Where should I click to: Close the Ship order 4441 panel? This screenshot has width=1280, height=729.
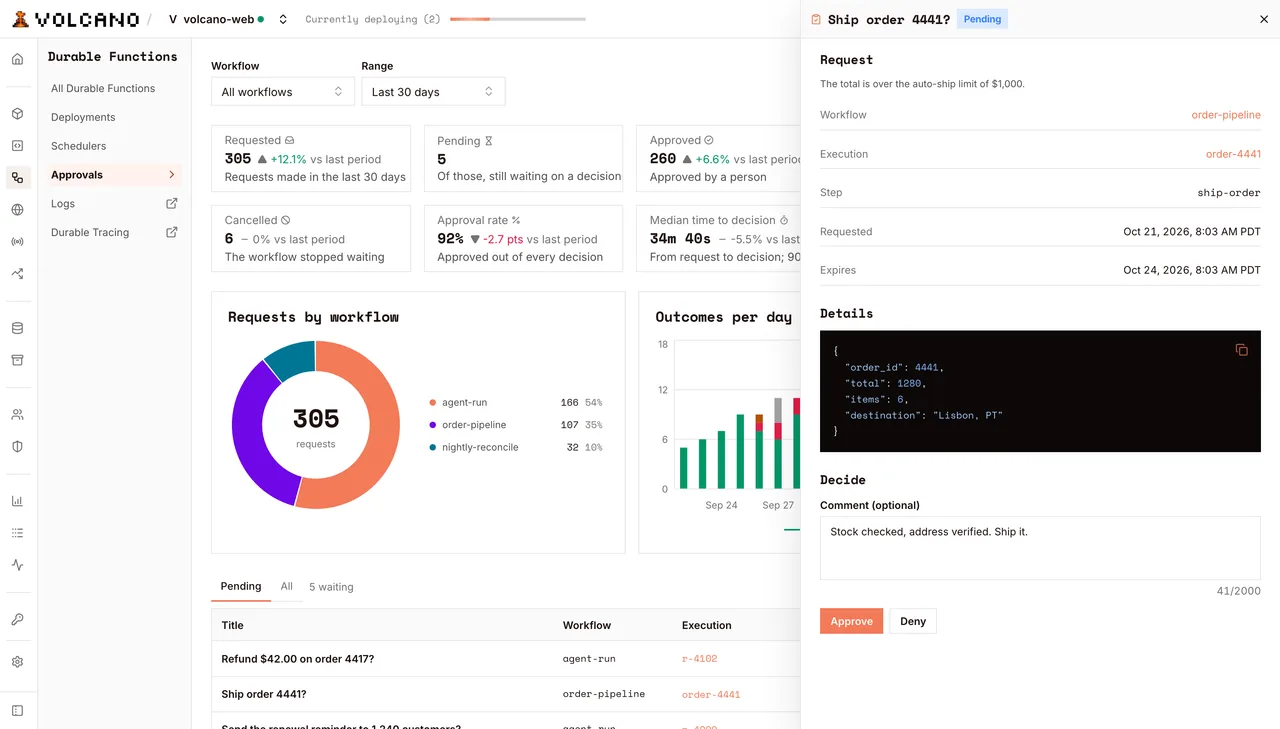pyautogui.click(x=1263, y=19)
